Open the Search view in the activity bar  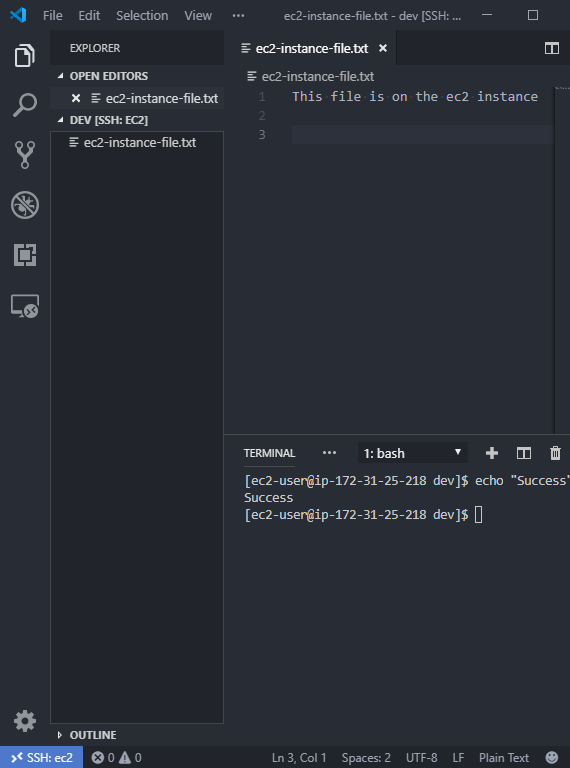pos(24,105)
